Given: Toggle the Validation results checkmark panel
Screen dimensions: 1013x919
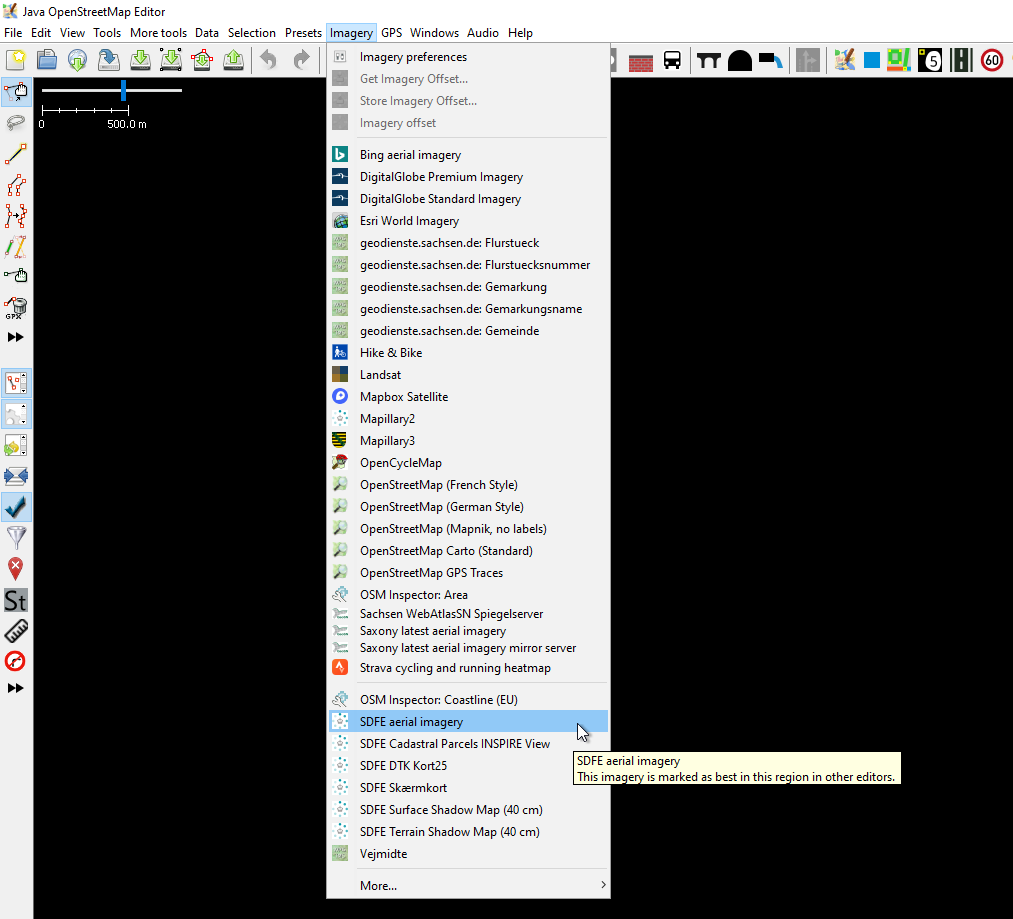Looking at the screenshot, I should point(16,507).
